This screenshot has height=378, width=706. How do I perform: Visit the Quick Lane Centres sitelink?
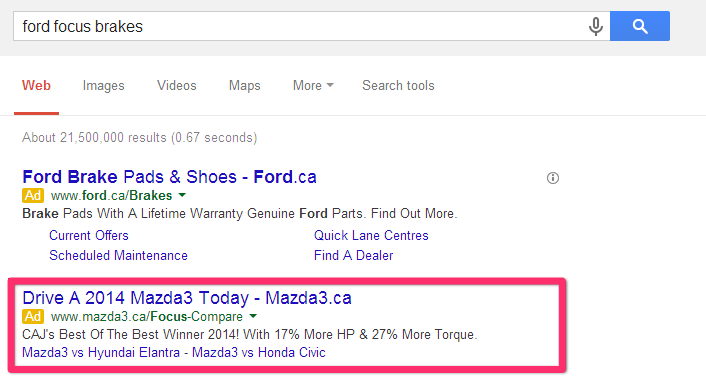371,235
